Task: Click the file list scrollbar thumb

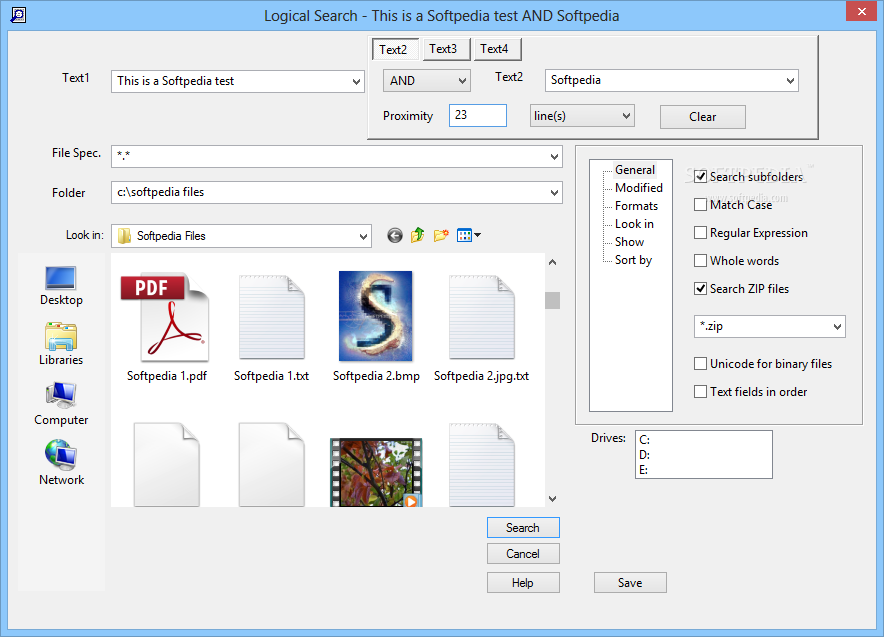Action: tap(552, 300)
